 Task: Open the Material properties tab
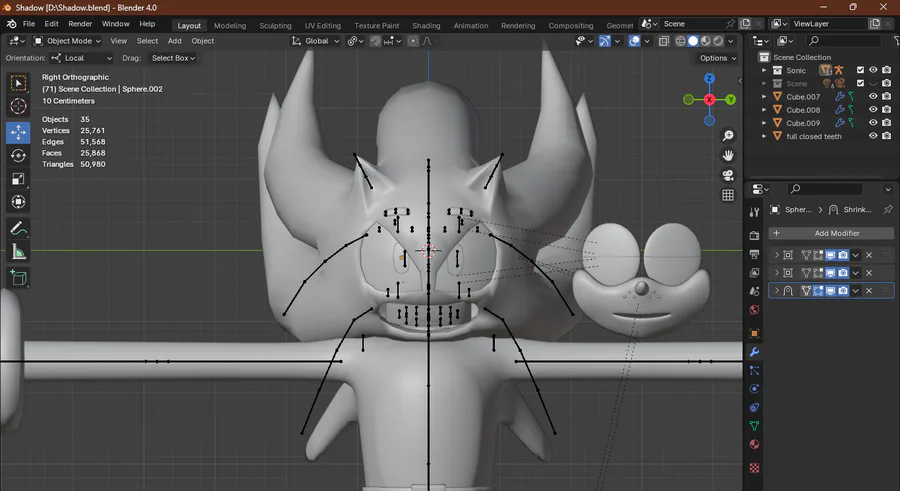click(754, 444)
